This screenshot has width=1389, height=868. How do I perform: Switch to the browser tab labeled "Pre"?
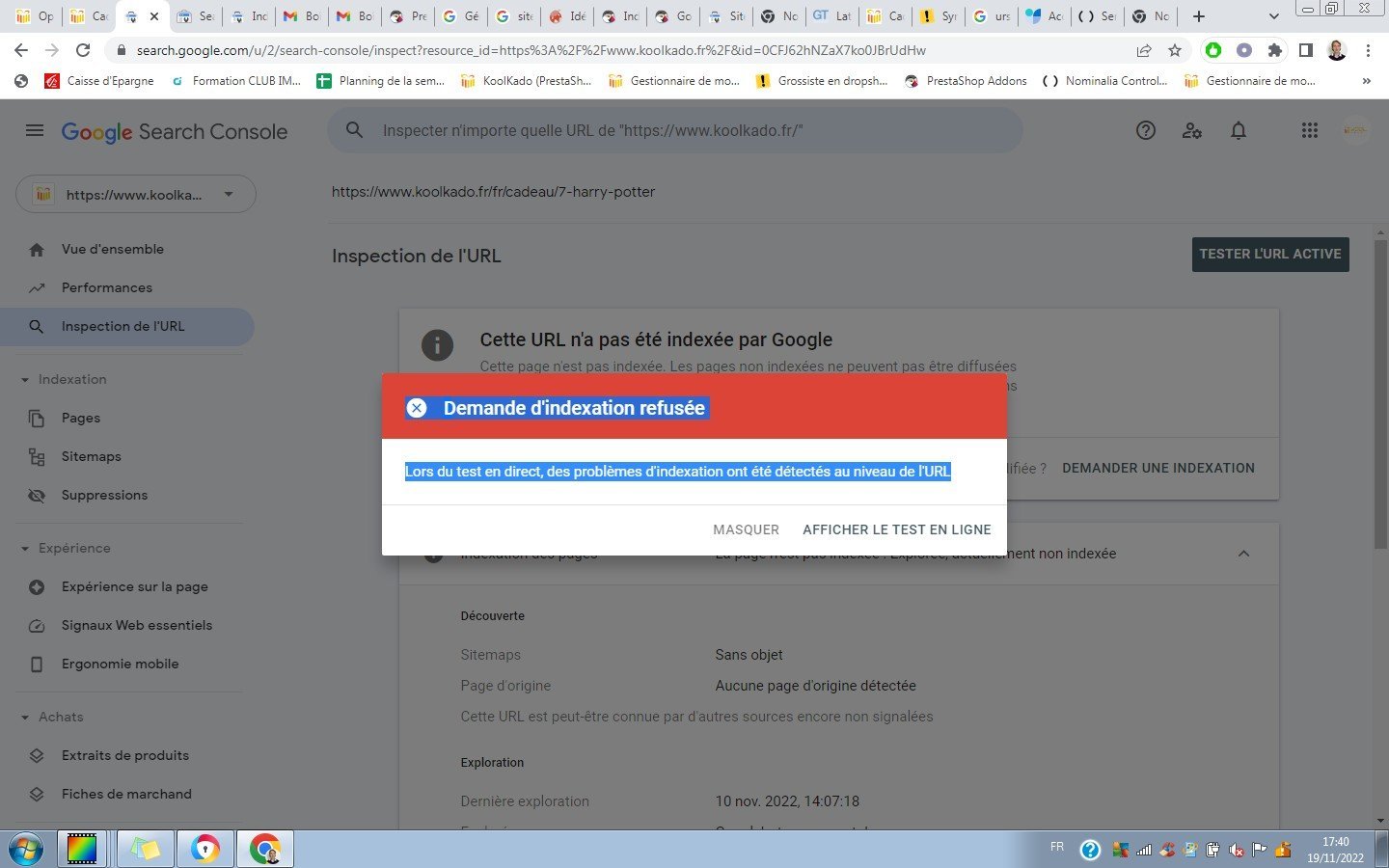click(x=408, y=16)
